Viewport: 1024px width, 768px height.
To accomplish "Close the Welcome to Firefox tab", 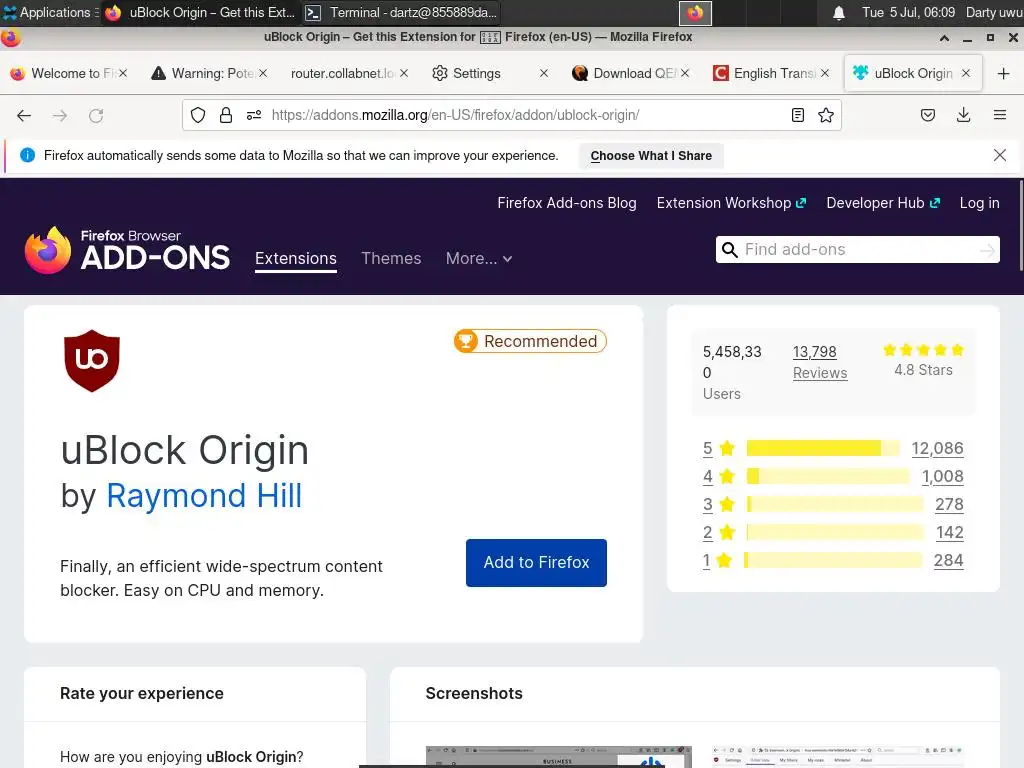I will click(x=123, y=73).
